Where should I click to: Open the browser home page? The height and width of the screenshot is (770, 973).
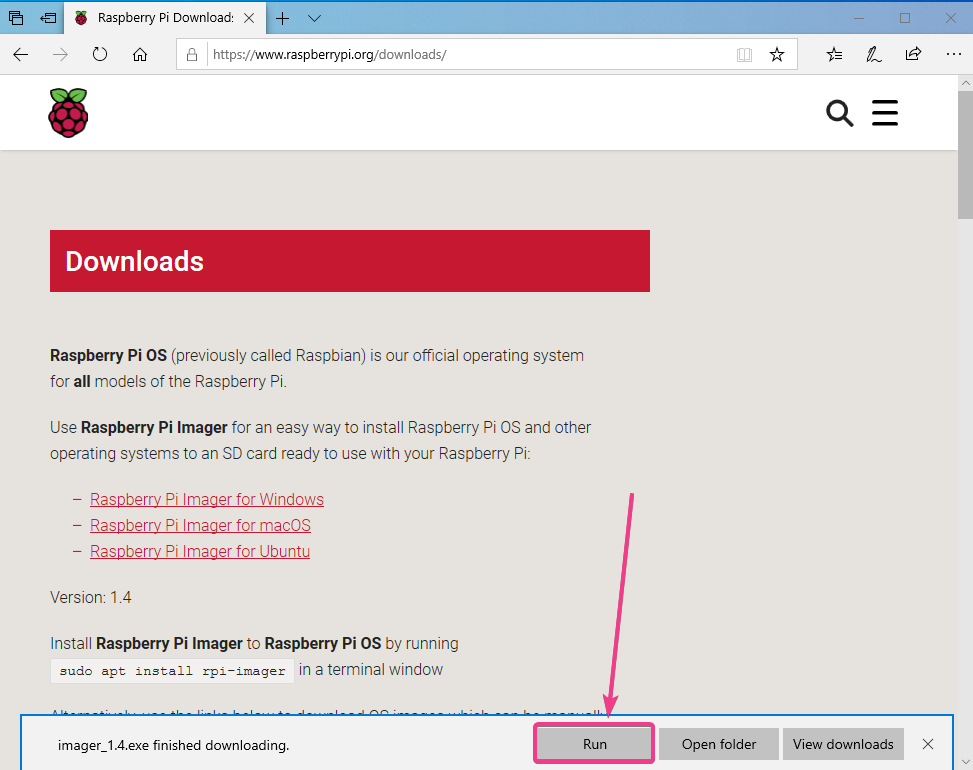(140, 55)
